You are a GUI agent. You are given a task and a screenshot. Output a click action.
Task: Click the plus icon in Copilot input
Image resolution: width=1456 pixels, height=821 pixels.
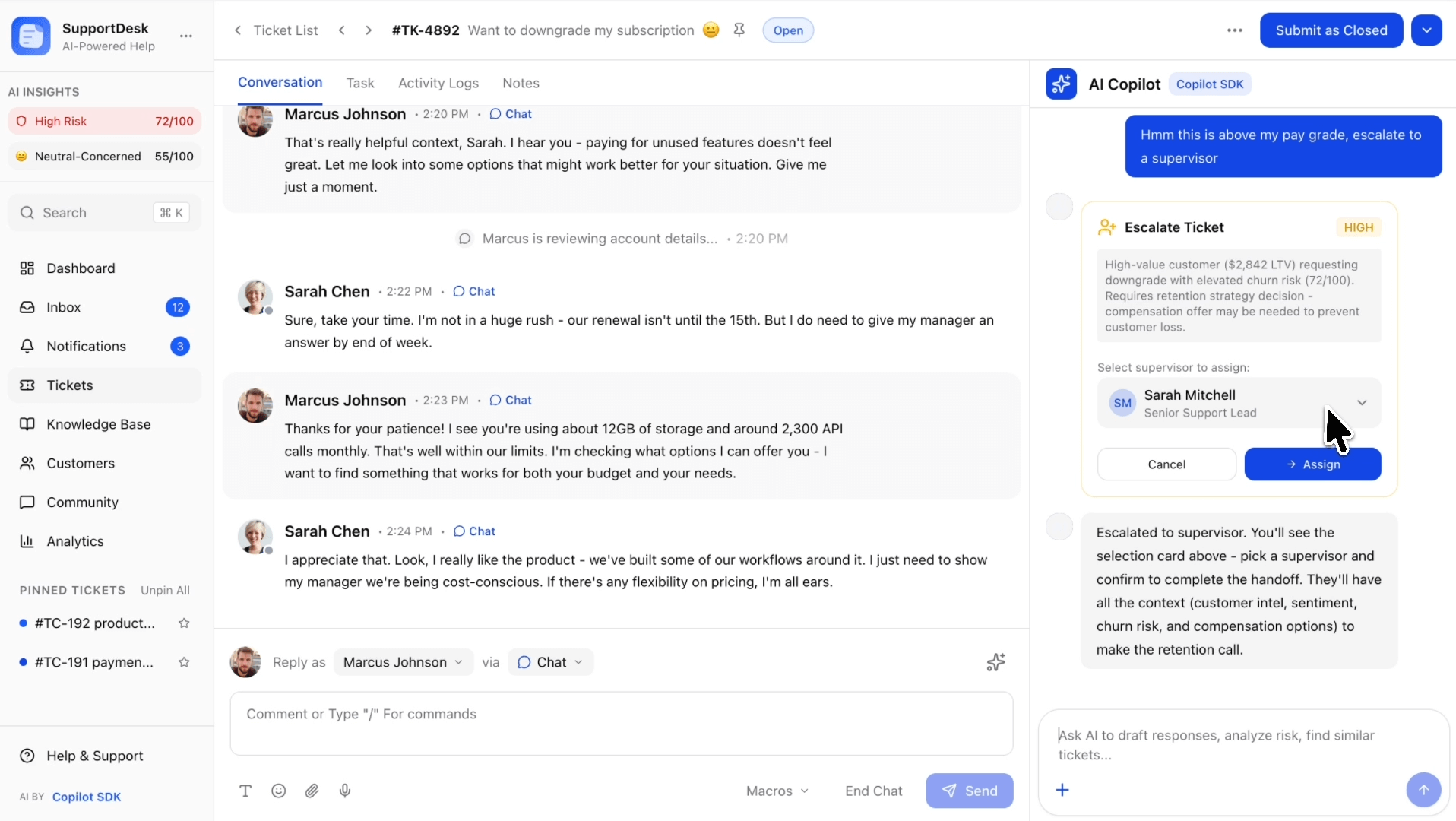(1062, 790)
